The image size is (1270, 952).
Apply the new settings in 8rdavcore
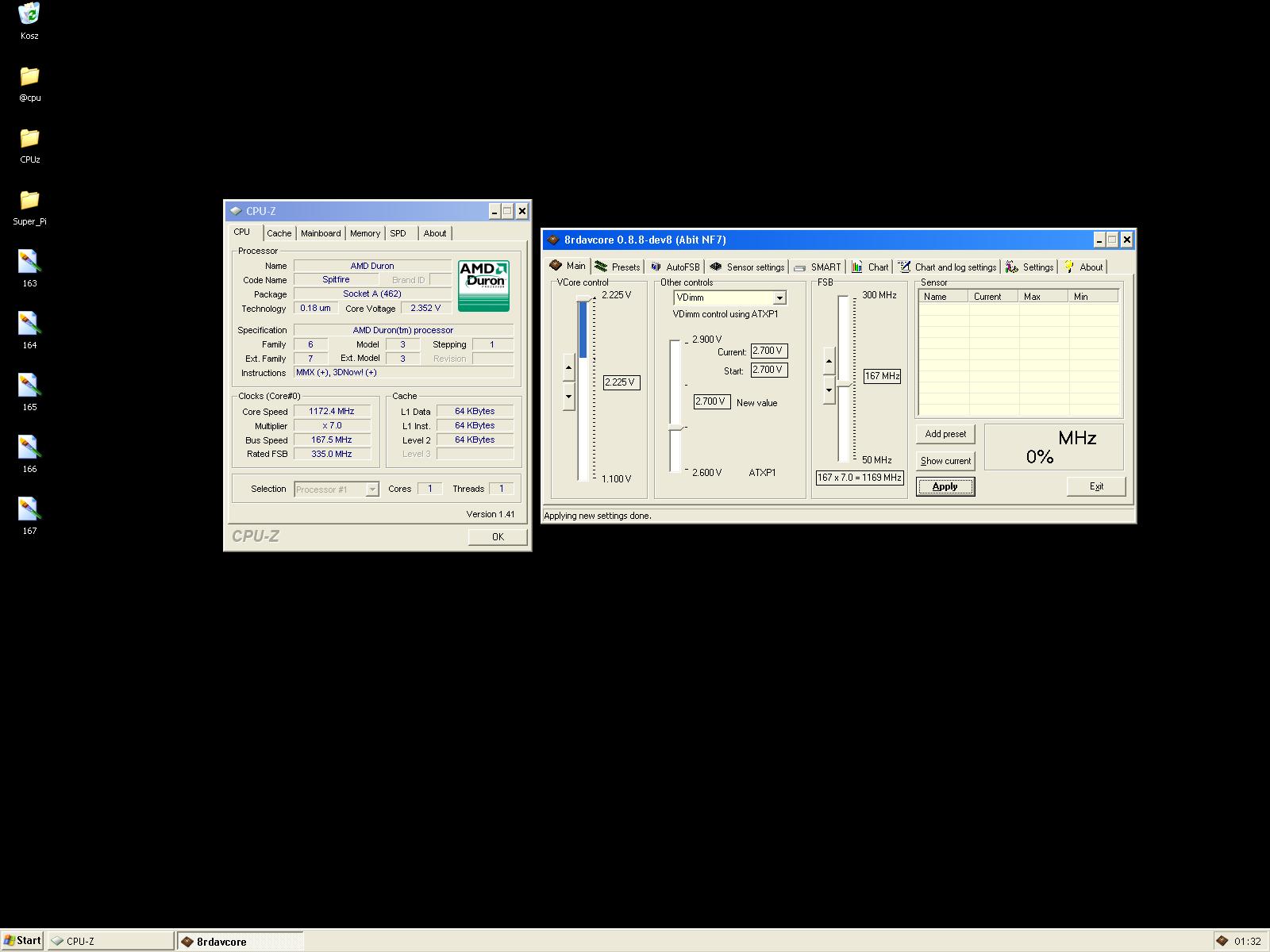[x=945, y=486]
